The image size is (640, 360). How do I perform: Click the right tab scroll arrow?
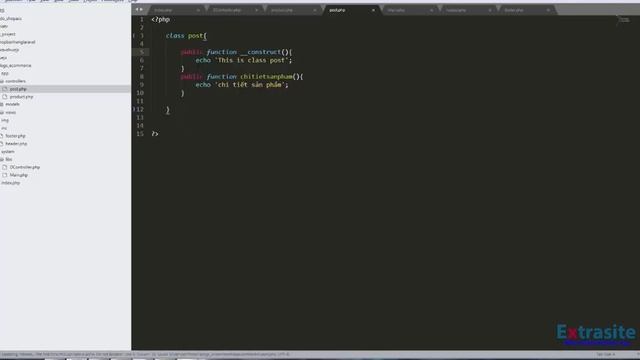pyautogui.click(x=142, y=9)
